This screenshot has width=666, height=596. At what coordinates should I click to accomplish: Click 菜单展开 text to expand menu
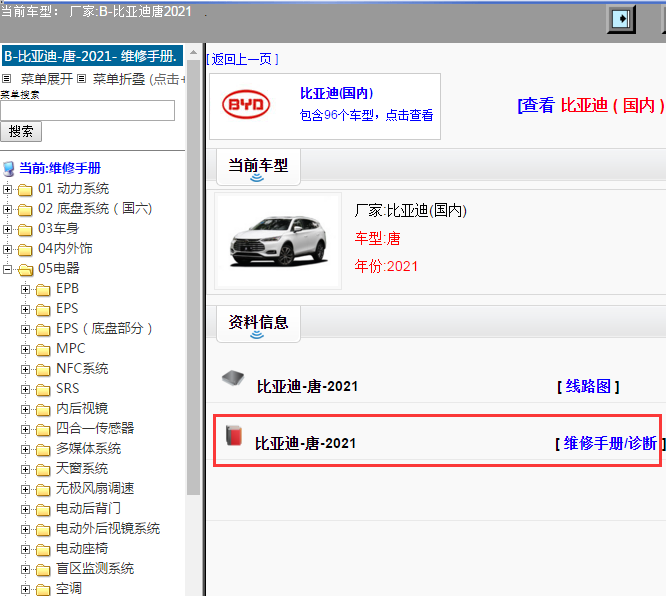(x=47, y=79)
